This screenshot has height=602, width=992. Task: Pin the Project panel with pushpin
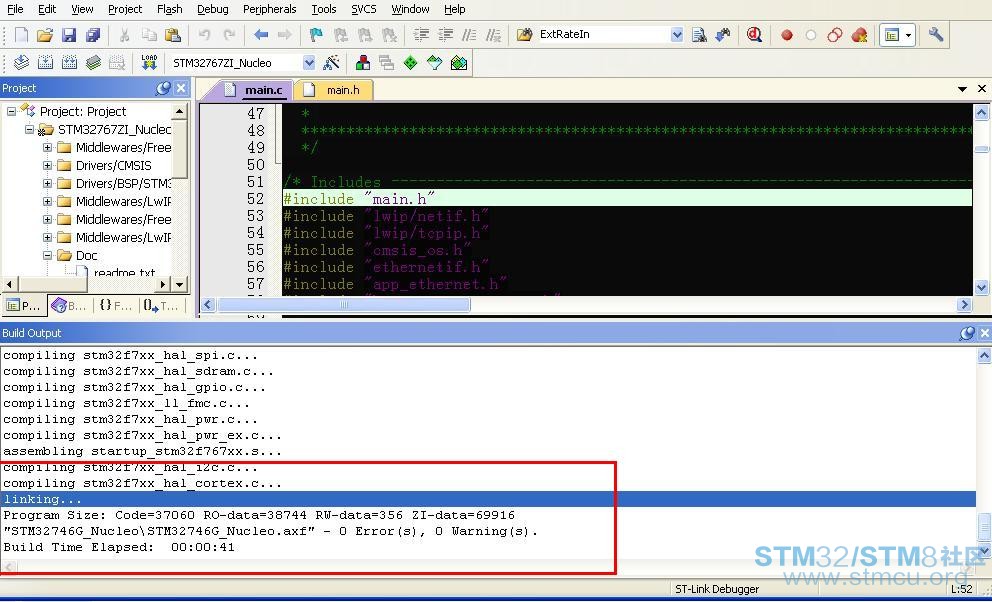coord(163,89)
